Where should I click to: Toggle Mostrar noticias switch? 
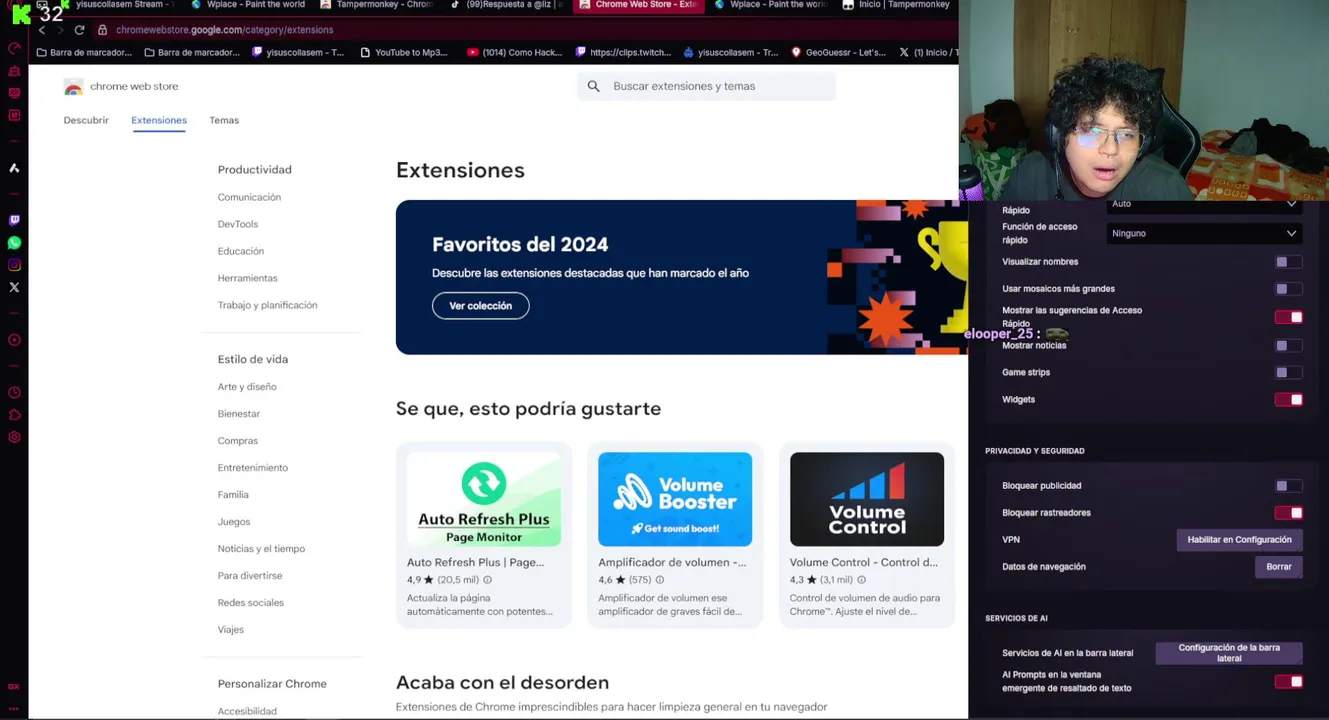click(x=1288, y=346)
